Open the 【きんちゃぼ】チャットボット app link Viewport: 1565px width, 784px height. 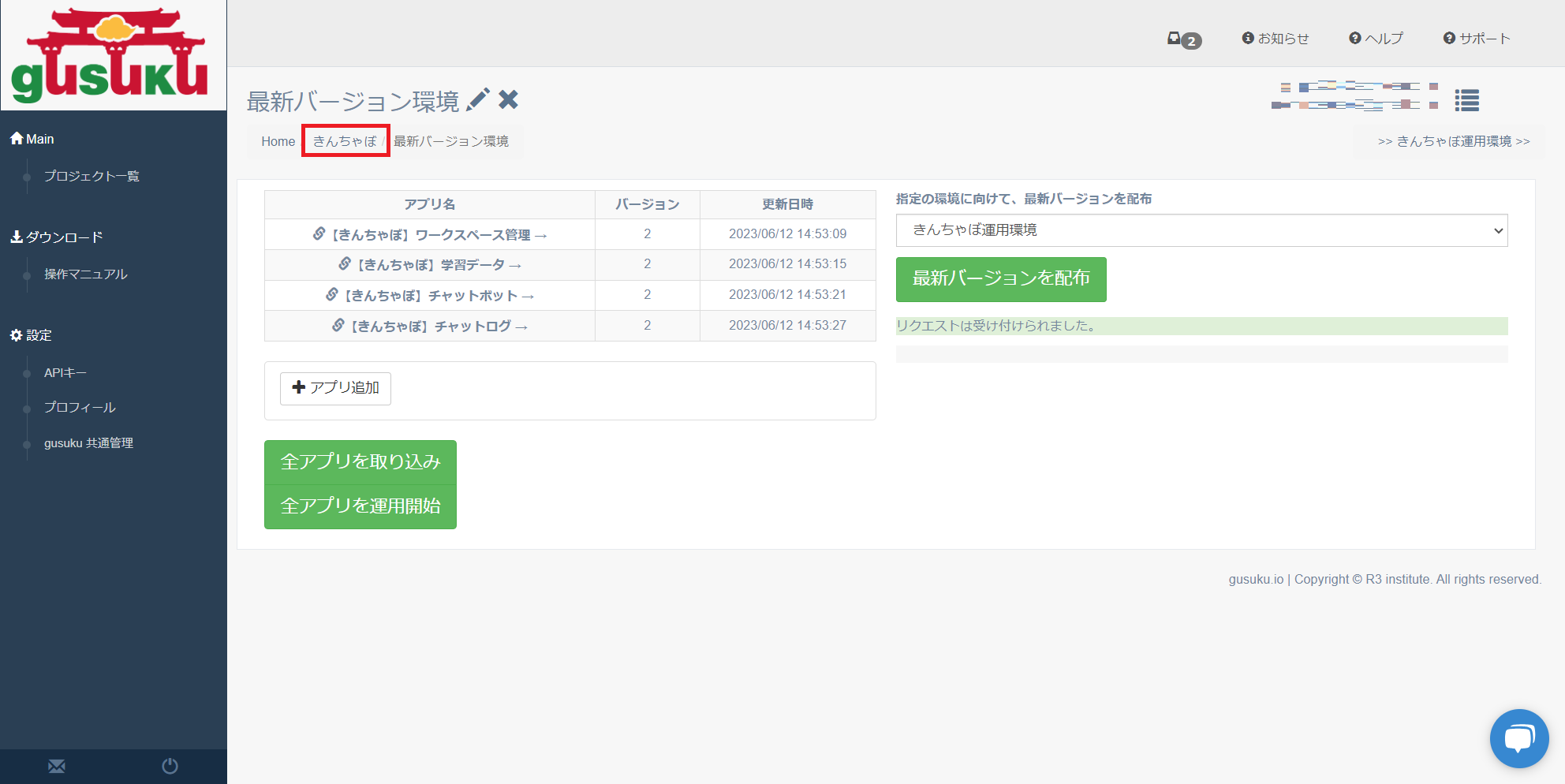pyautogui.click(x=431, y=296)
